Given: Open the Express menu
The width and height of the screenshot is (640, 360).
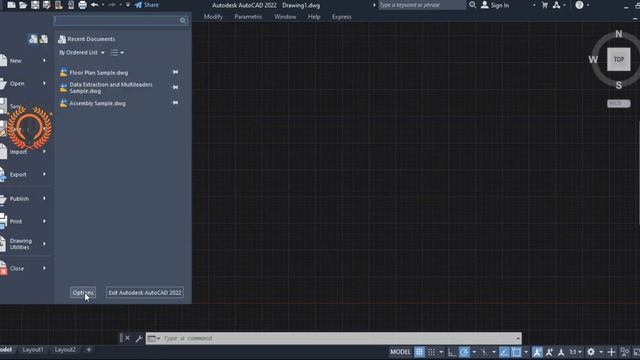Looking at the screenshot, I should 342,17.
